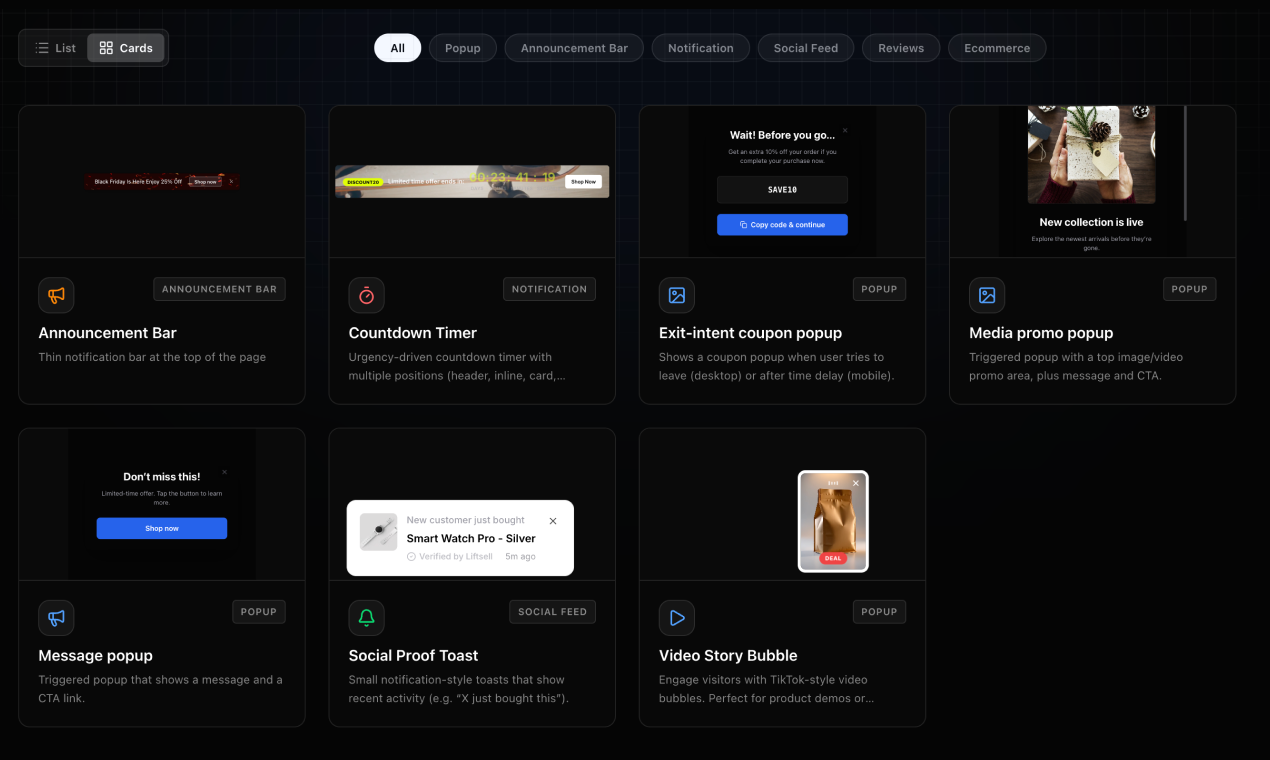
Task: Enable the Announcement Bar filter
Action: [573, 47]
